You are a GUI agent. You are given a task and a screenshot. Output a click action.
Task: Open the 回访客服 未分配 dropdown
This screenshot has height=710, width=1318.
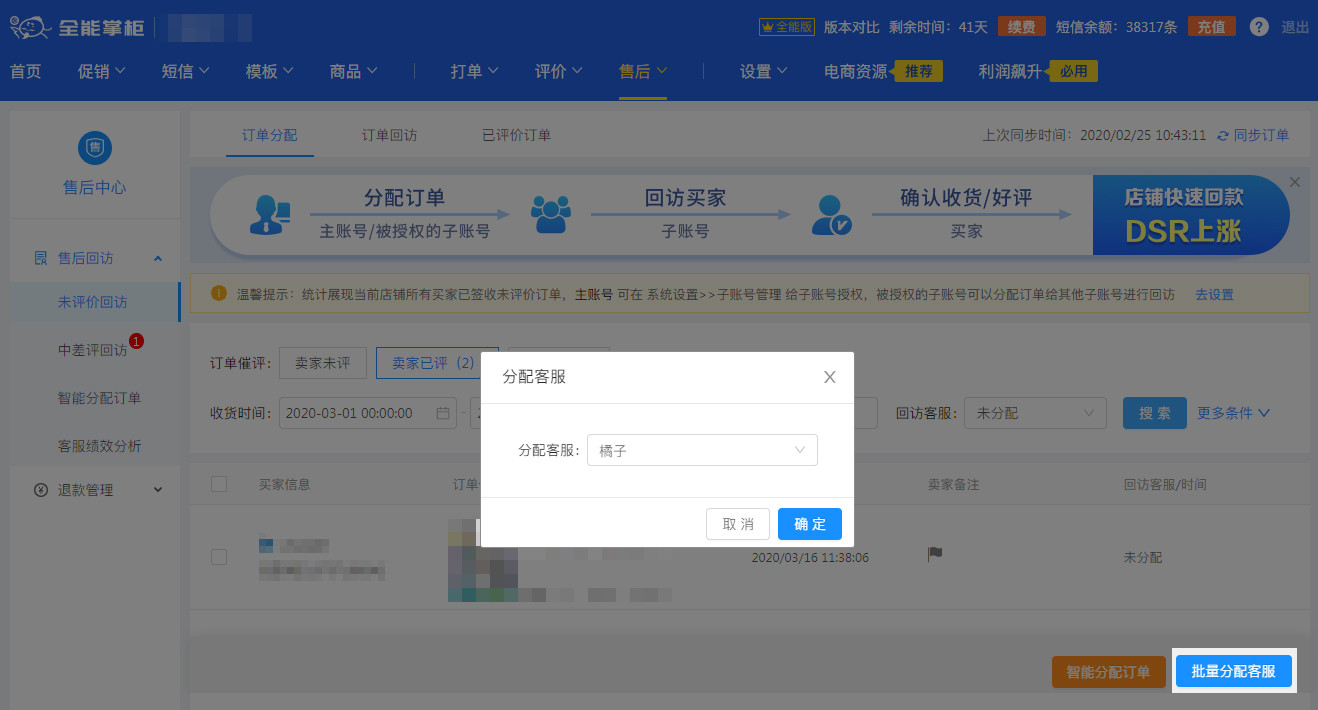point(1035,413)
